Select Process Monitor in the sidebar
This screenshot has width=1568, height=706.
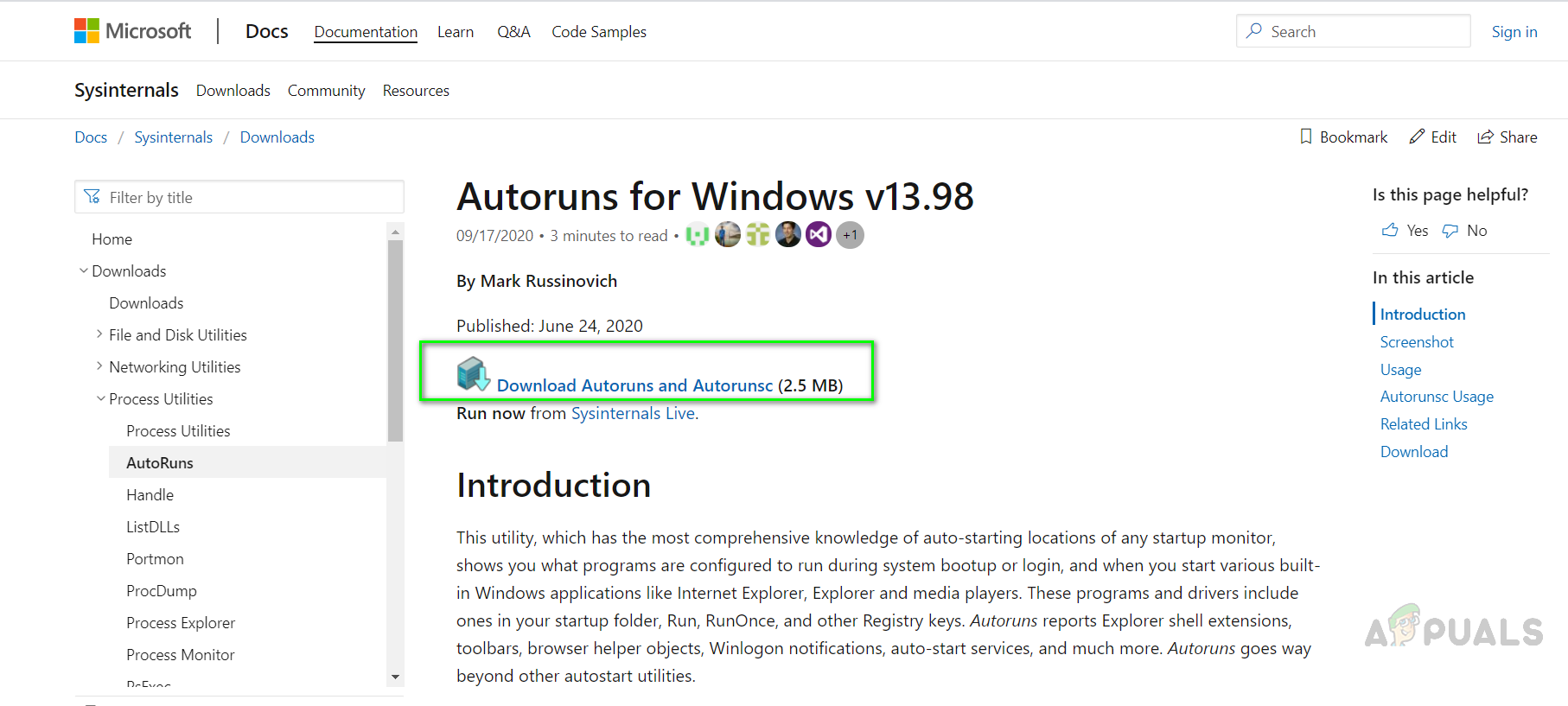181,655
